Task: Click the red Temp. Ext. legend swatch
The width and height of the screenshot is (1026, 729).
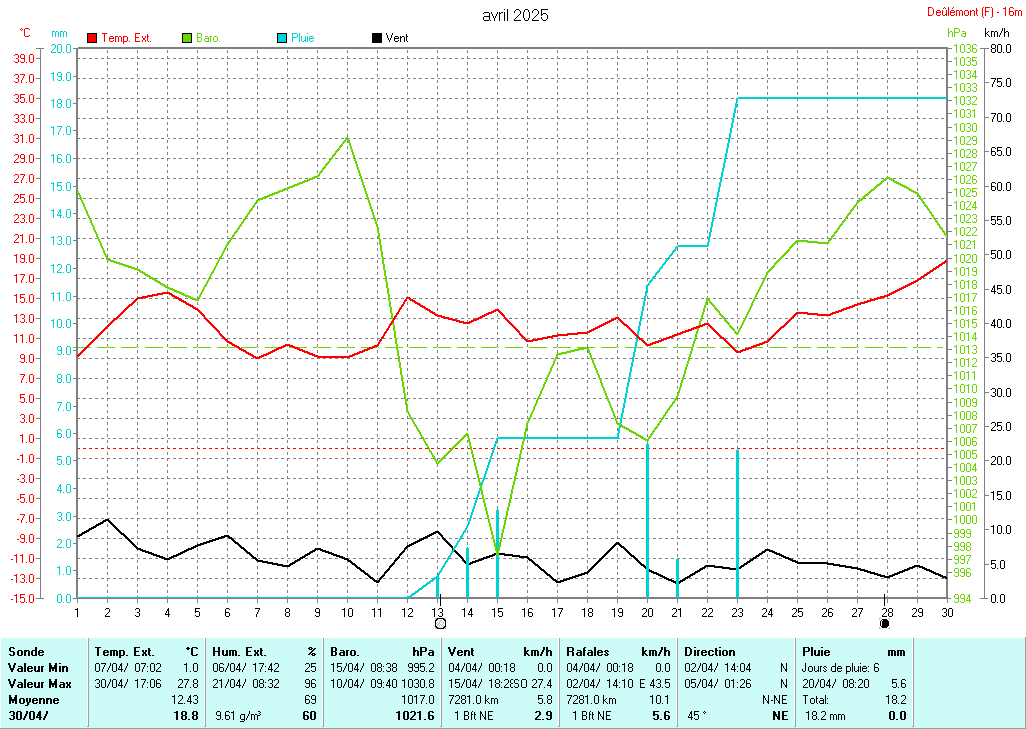Action: [93, 38]
